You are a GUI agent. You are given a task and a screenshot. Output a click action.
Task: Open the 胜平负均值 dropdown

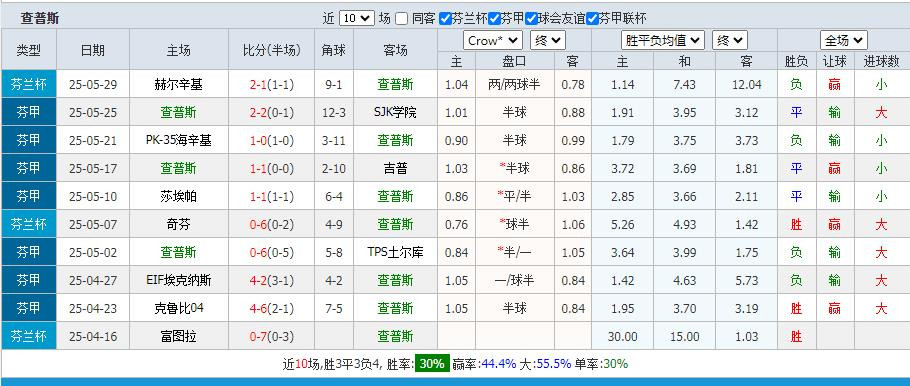[663, 41]
